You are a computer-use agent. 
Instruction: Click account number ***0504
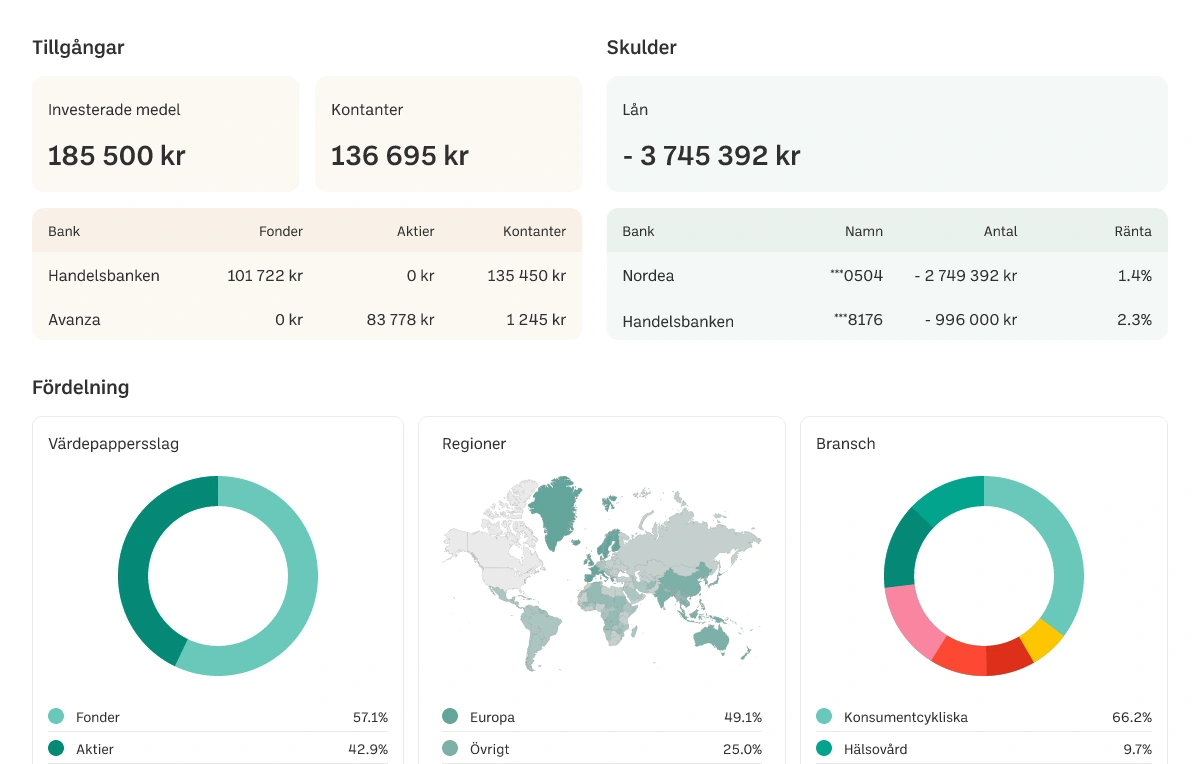(x=857, y=276)
